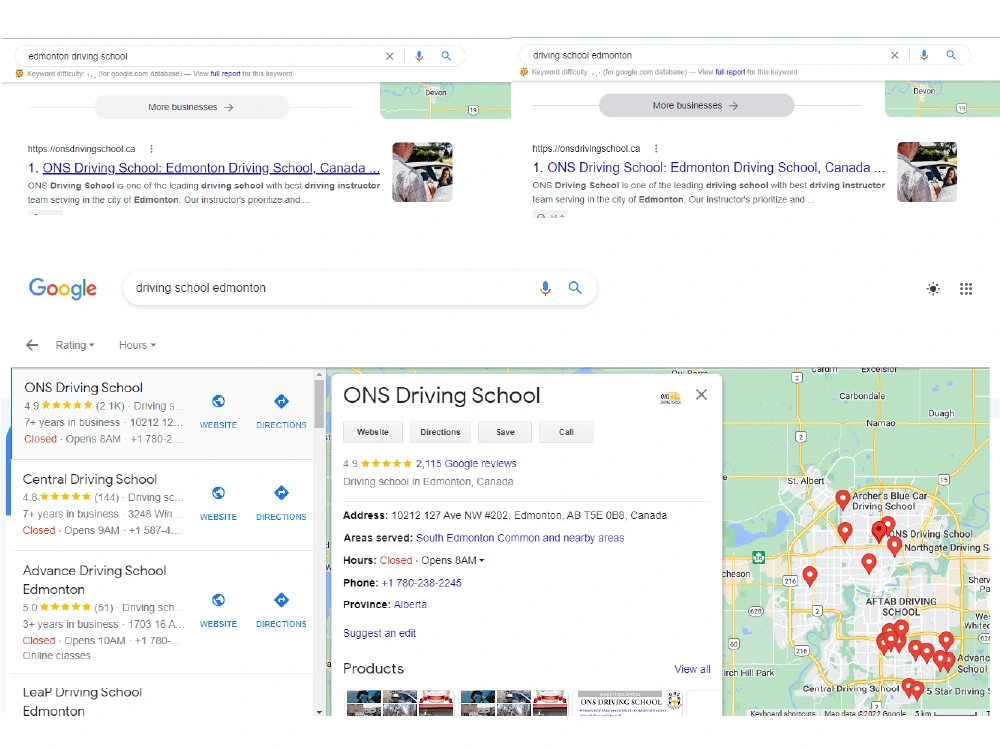
Task: Open left 'ONS Driving School: Edmonton' result title
Action: pyautogui.click(x=210, y=168)
